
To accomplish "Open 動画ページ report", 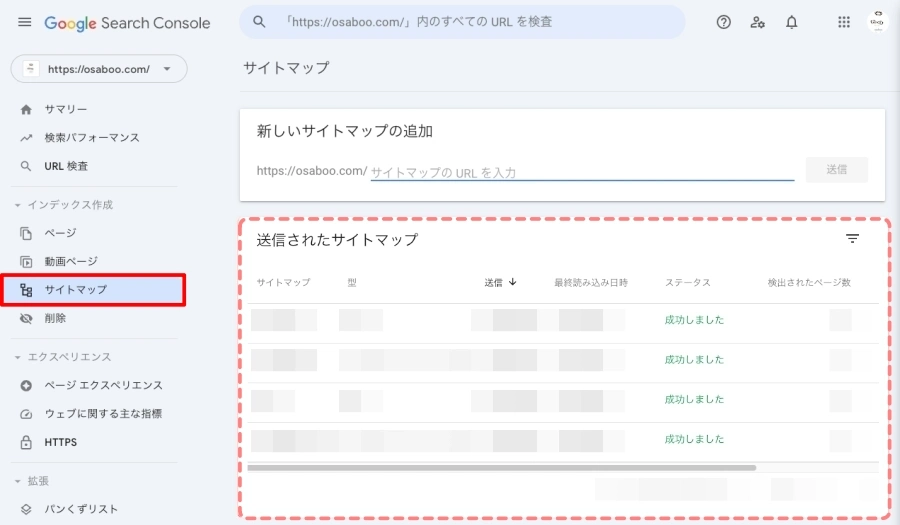I will tap(71, 262).
